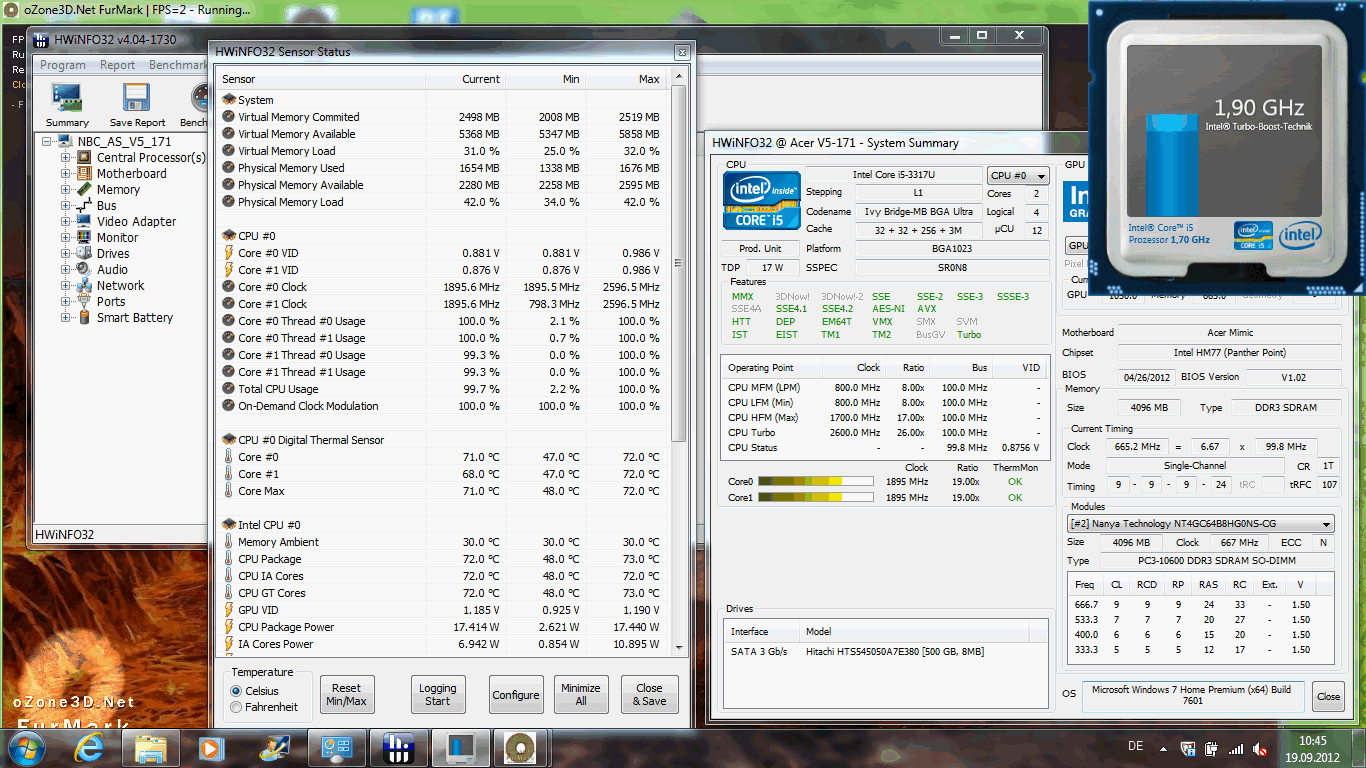Open Internet Explorer from the taskbar

click(x=91, y=747)
